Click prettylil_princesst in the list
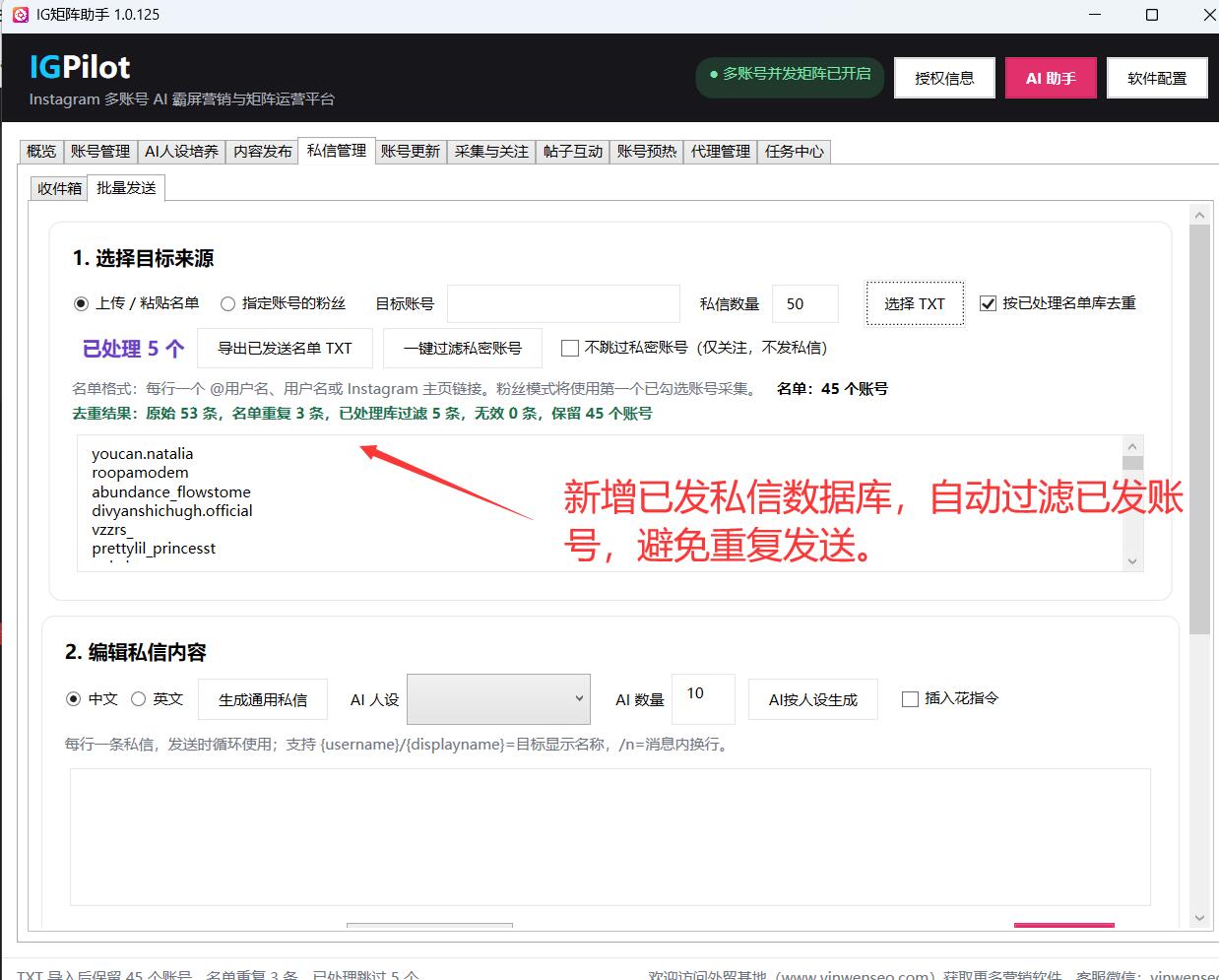The height and width of the screenshot is (980, 1219). [154, 548]
